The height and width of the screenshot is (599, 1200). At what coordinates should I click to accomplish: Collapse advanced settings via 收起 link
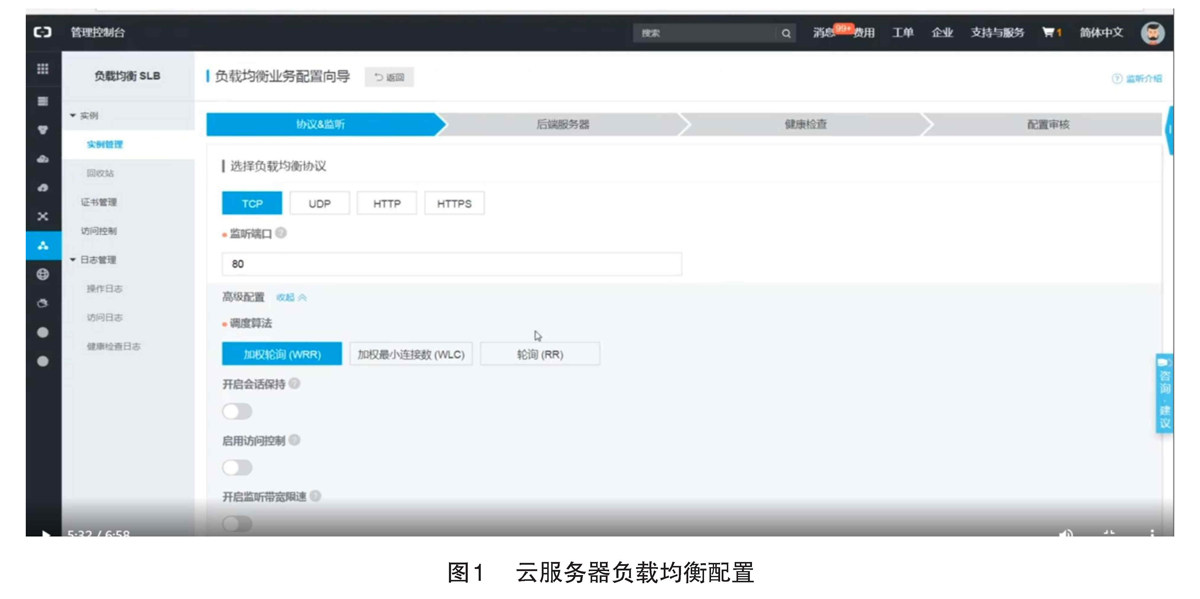(x=291, y=297)
